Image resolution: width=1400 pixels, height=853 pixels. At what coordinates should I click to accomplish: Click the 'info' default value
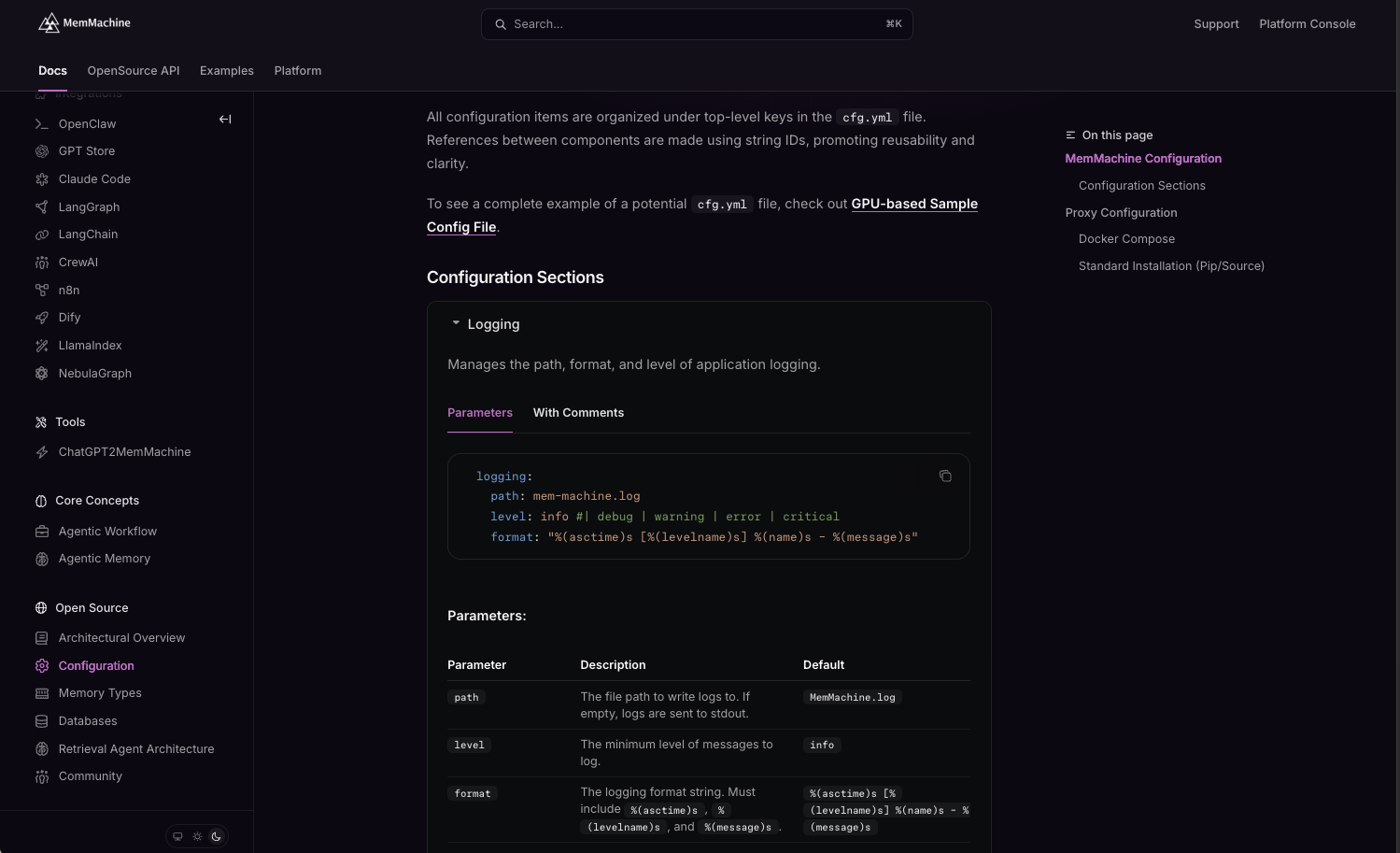[x=822, y=745]
